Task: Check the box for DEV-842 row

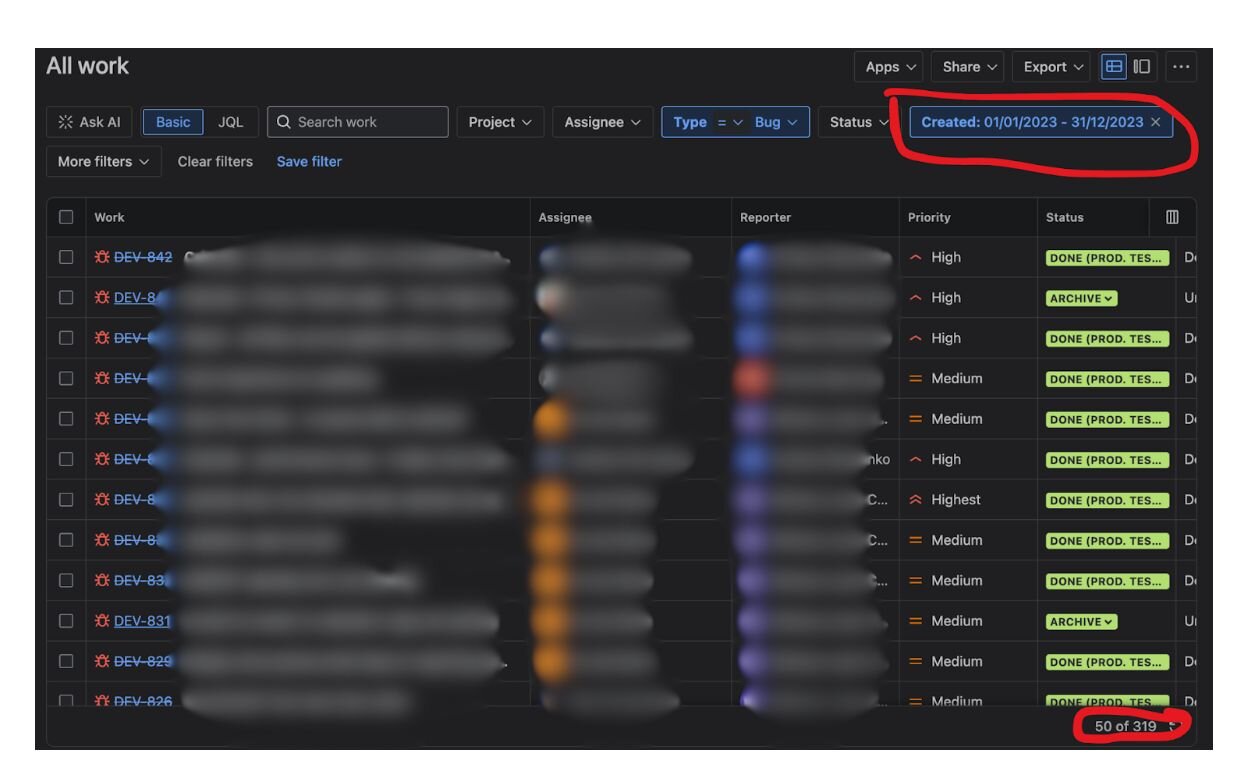Action: 66,257
